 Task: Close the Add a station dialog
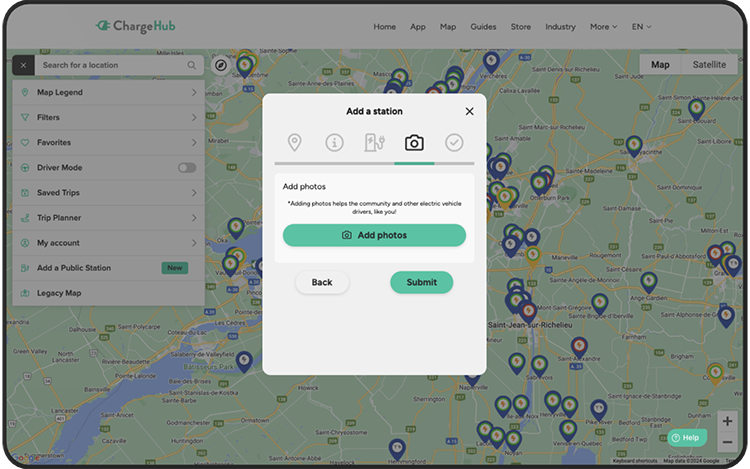click(x=470, y=111)
